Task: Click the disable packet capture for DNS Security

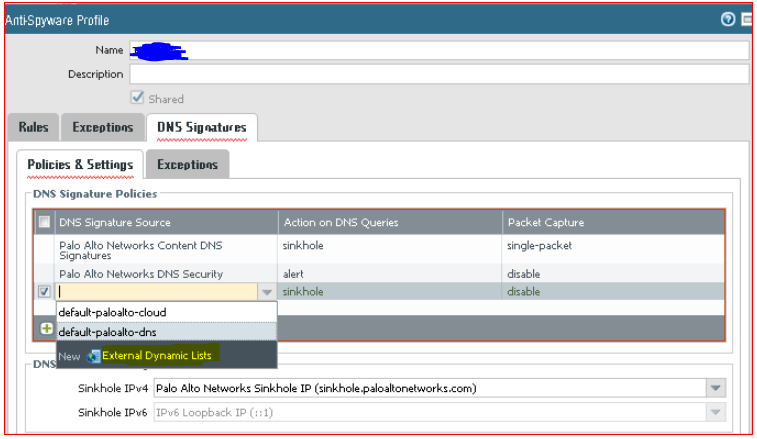Action: point(523,274)
